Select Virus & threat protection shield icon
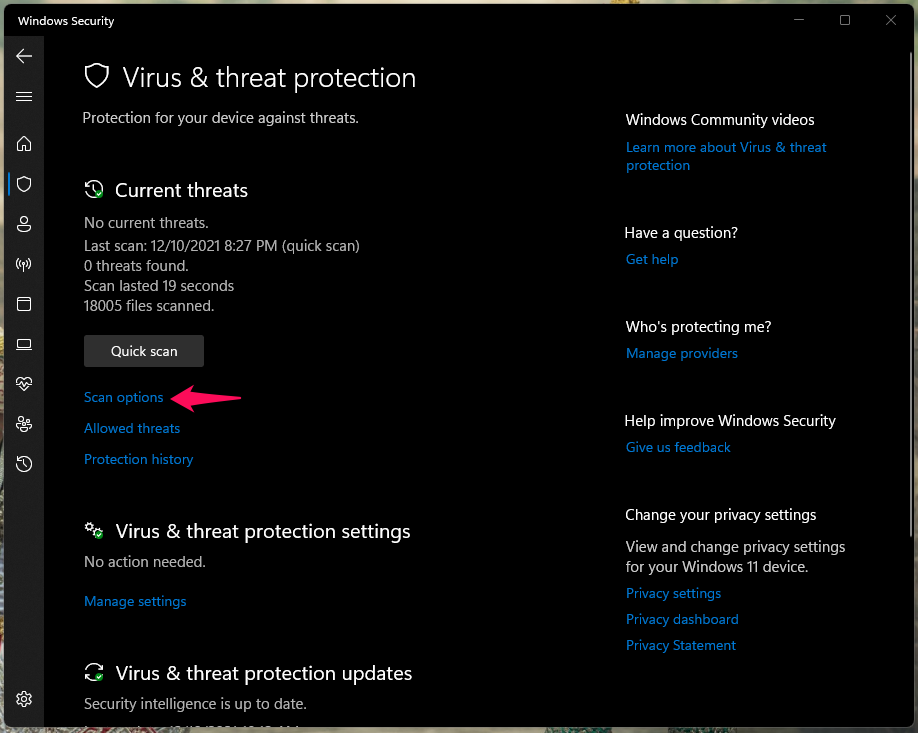 click(x=24, y=184)
